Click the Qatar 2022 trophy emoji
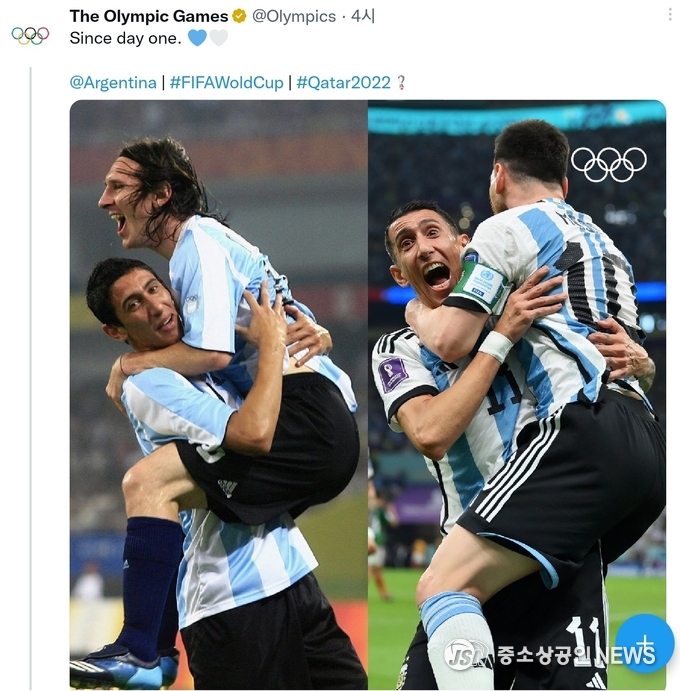The width and height of the screenshot is (680, 691). click(401, 82)
